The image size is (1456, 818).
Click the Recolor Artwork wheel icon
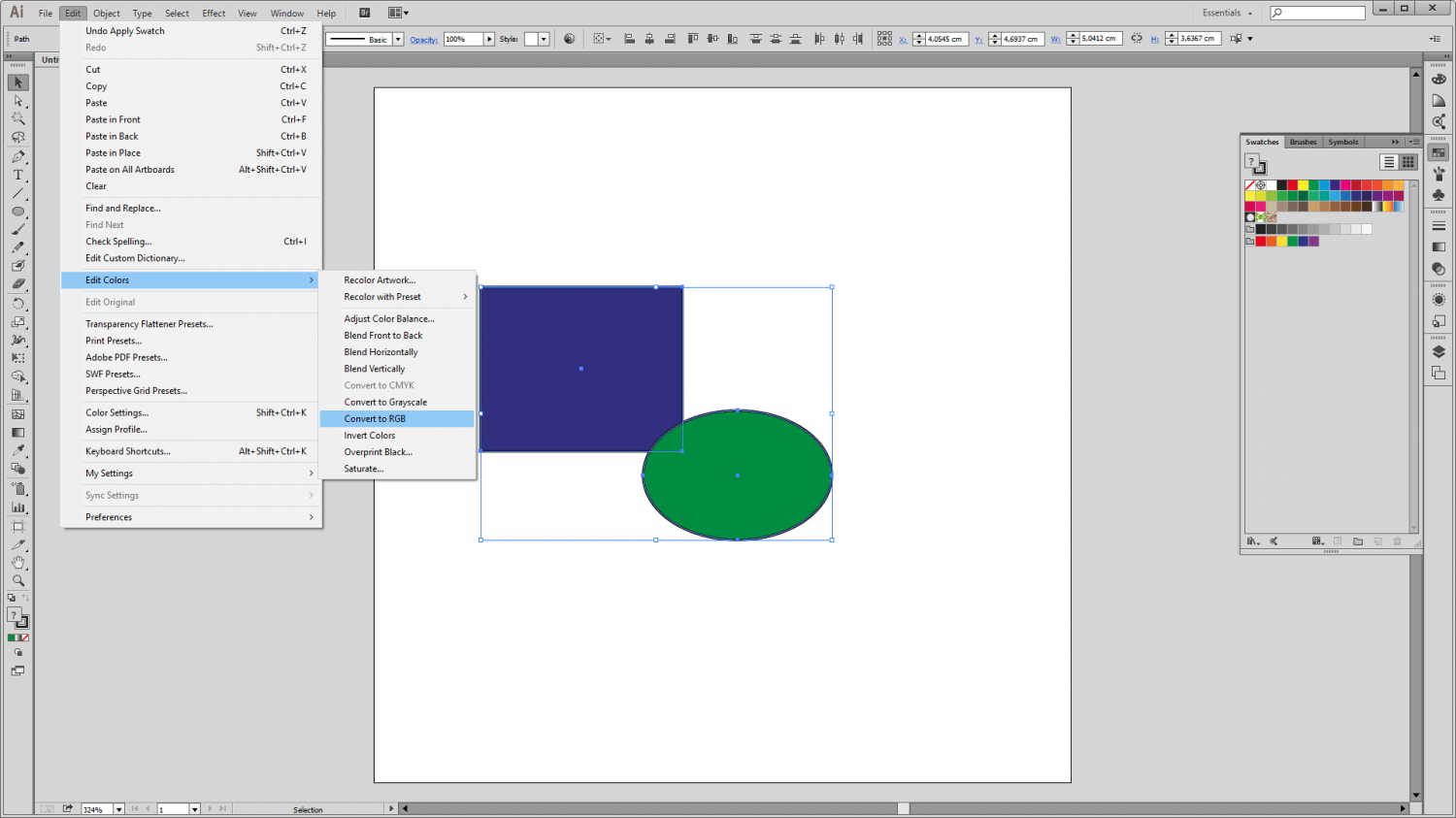point(569,39)
